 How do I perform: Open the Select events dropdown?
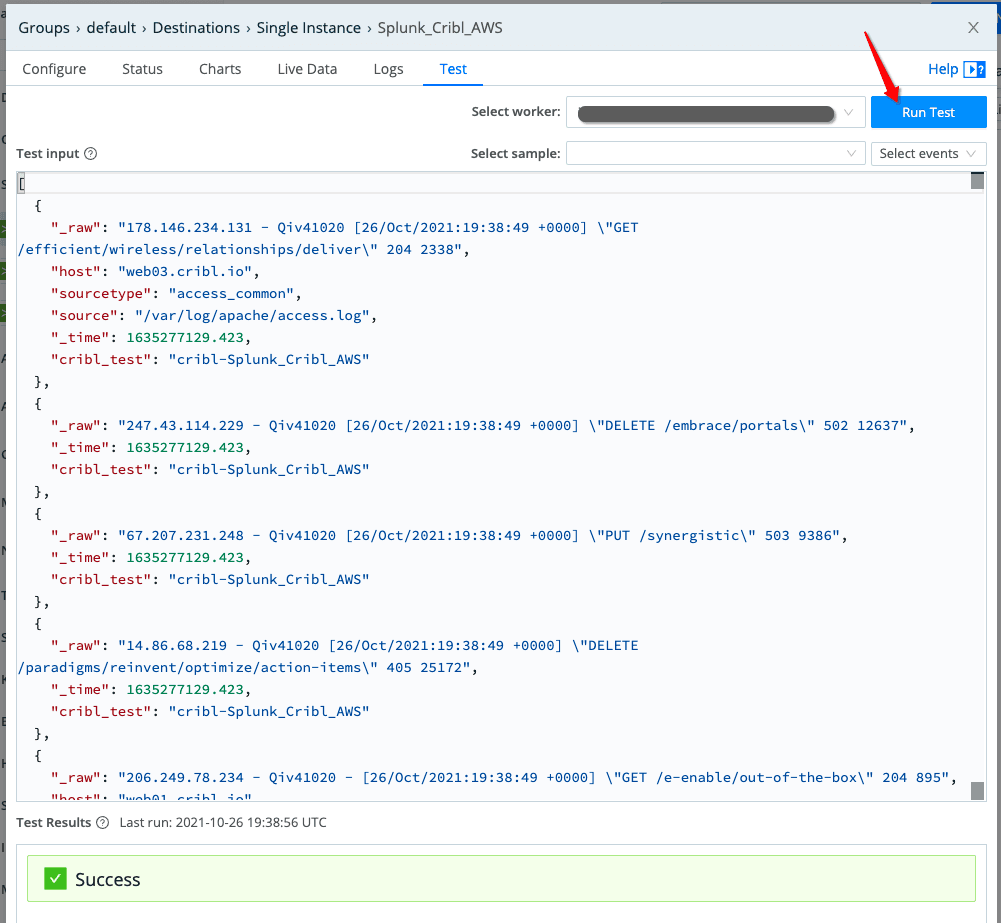point(928,154)
